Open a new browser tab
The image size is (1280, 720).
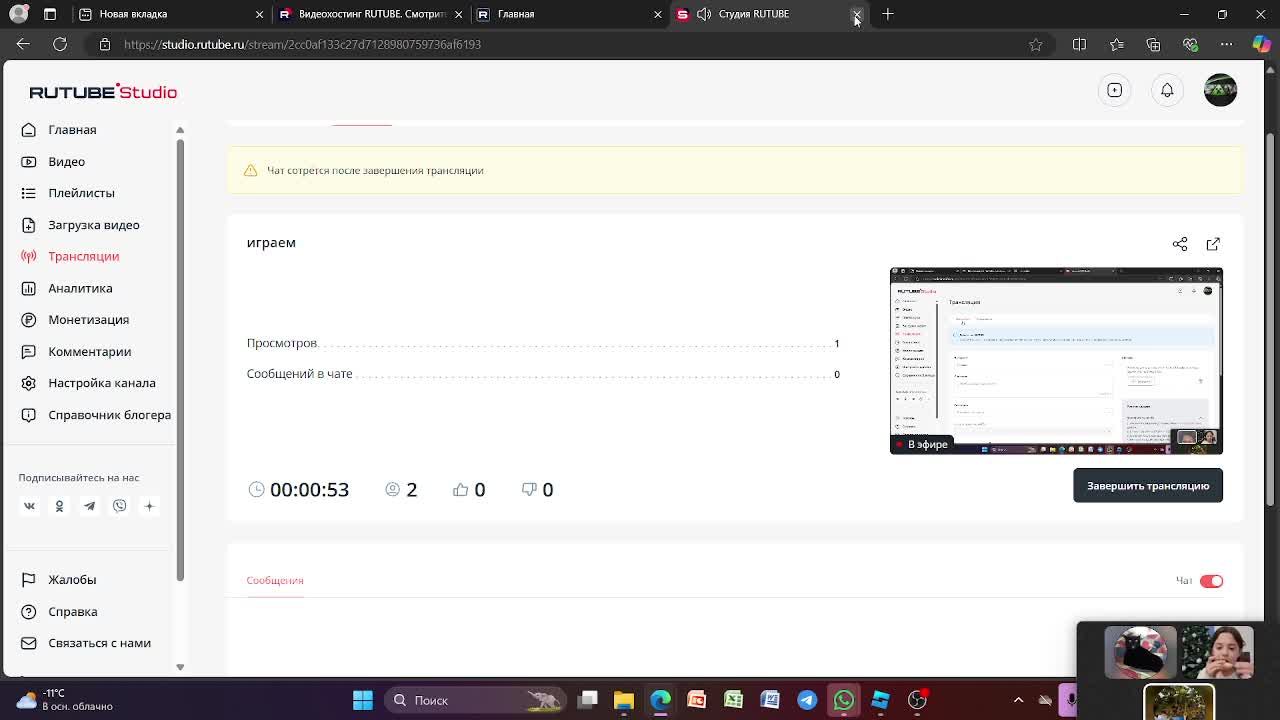pos(888,14)
